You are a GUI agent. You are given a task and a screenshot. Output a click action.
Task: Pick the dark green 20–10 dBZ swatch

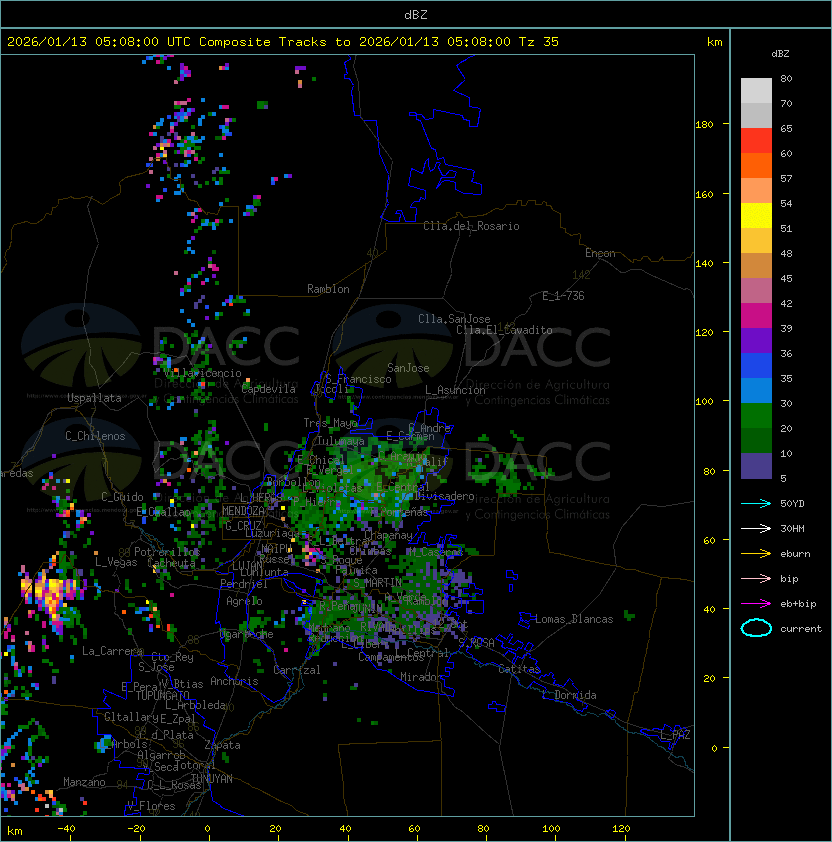pyautogui.click(x=756, y=440)
